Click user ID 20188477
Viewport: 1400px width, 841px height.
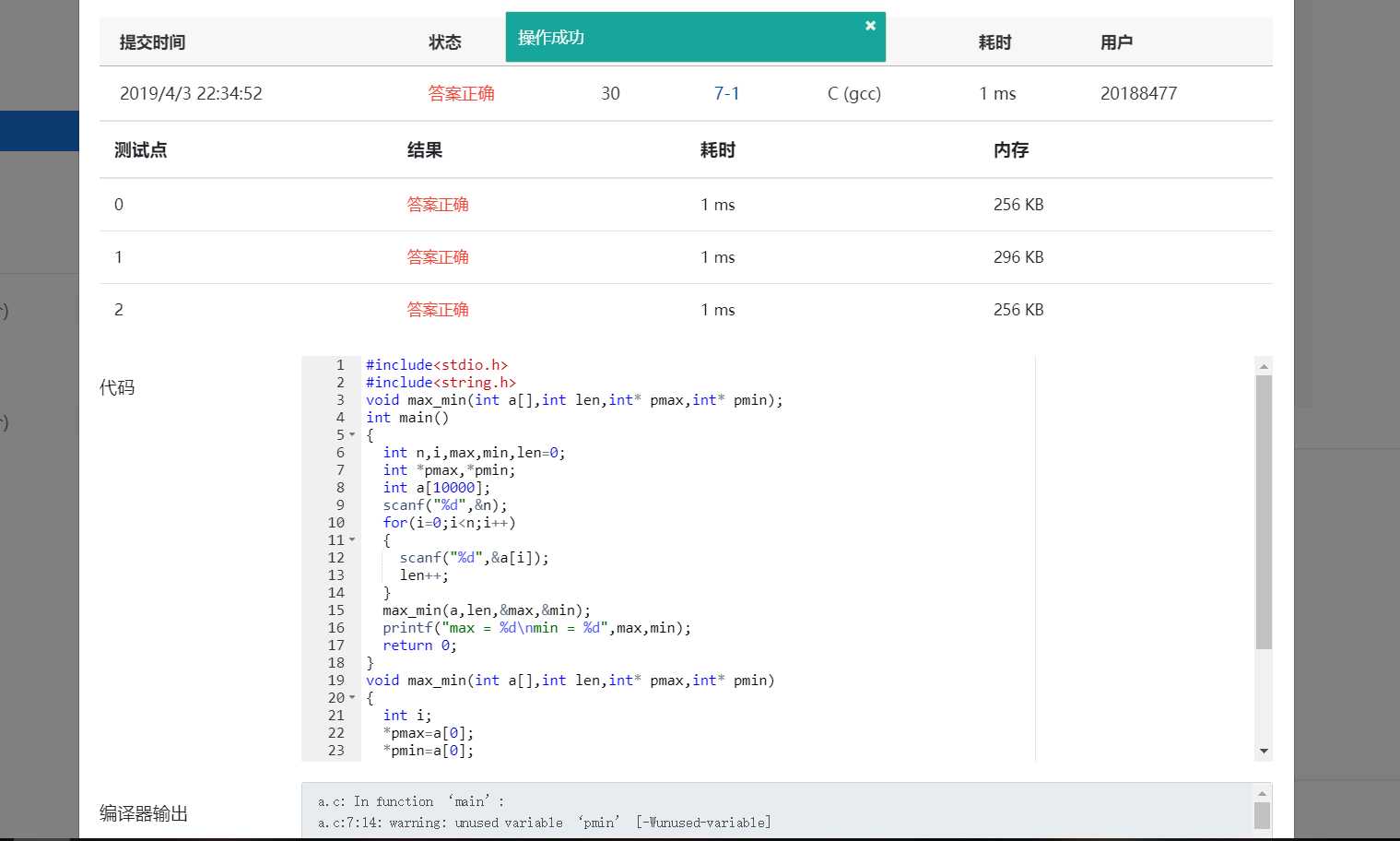coord(1138,93)
